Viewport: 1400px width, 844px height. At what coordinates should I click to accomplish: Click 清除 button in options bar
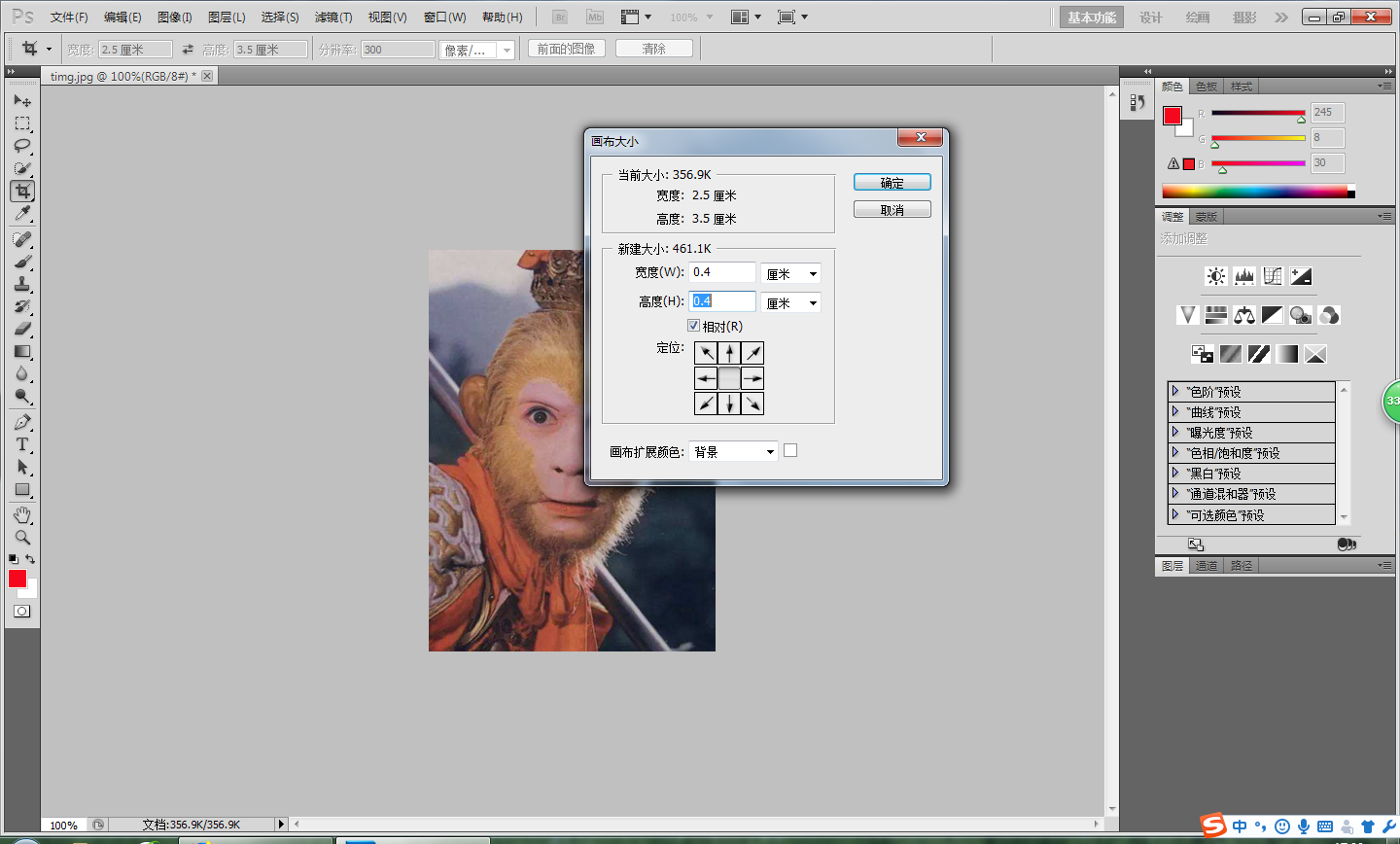click(x=654, y=49)
